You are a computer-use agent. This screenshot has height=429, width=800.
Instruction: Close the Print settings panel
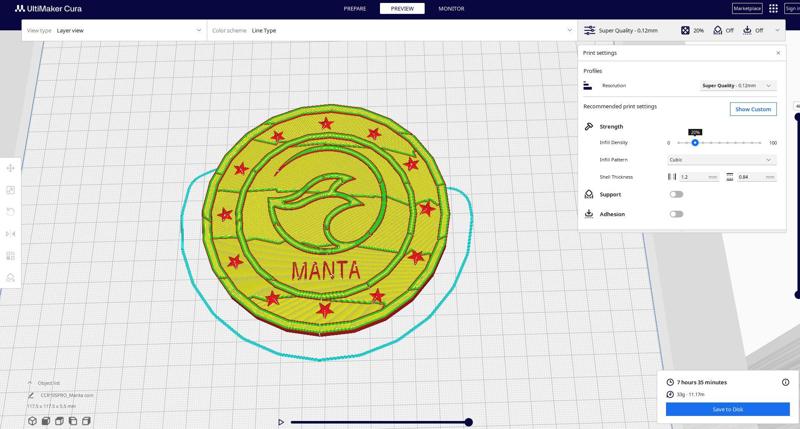point(778,53)
